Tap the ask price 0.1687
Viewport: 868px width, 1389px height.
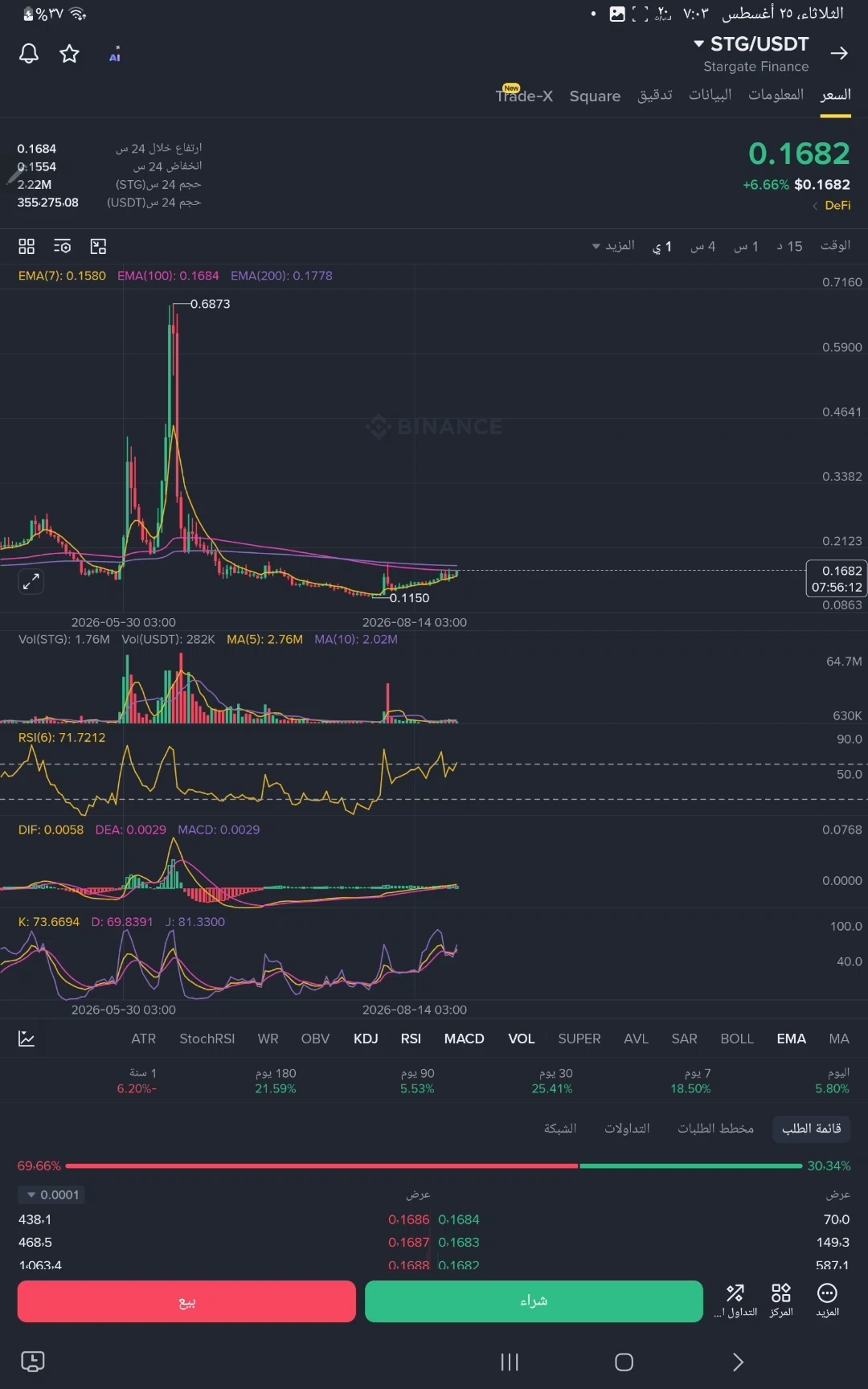[x=409, y=1242]
